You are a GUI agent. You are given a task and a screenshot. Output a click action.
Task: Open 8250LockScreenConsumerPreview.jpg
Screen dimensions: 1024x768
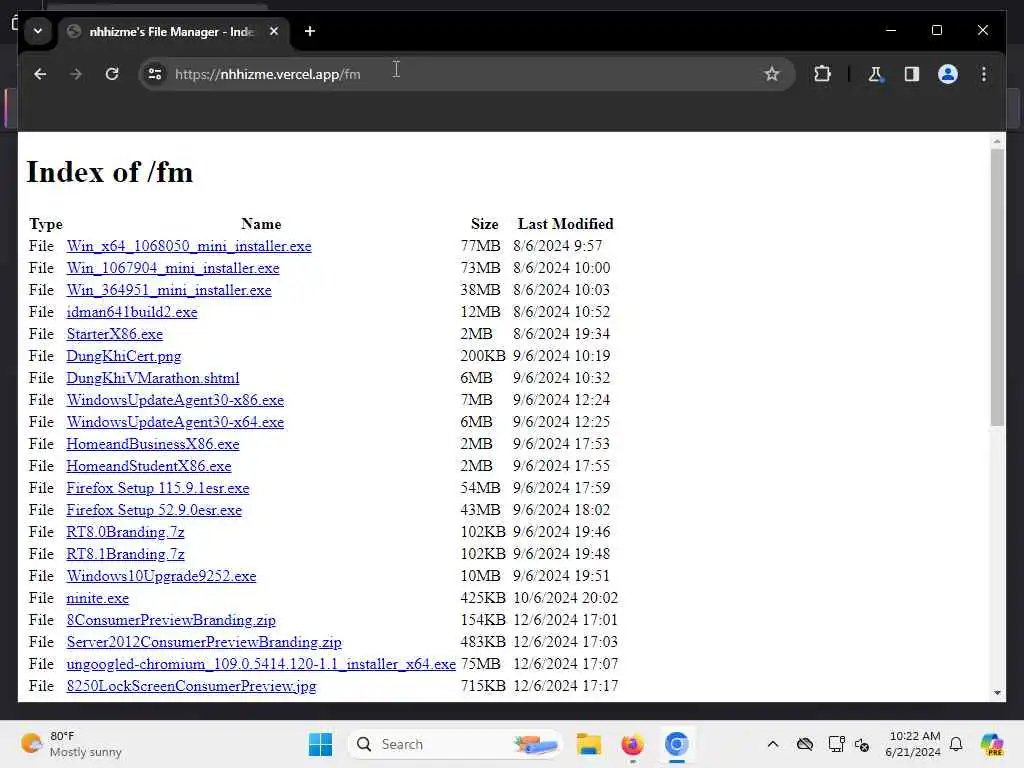191,686
